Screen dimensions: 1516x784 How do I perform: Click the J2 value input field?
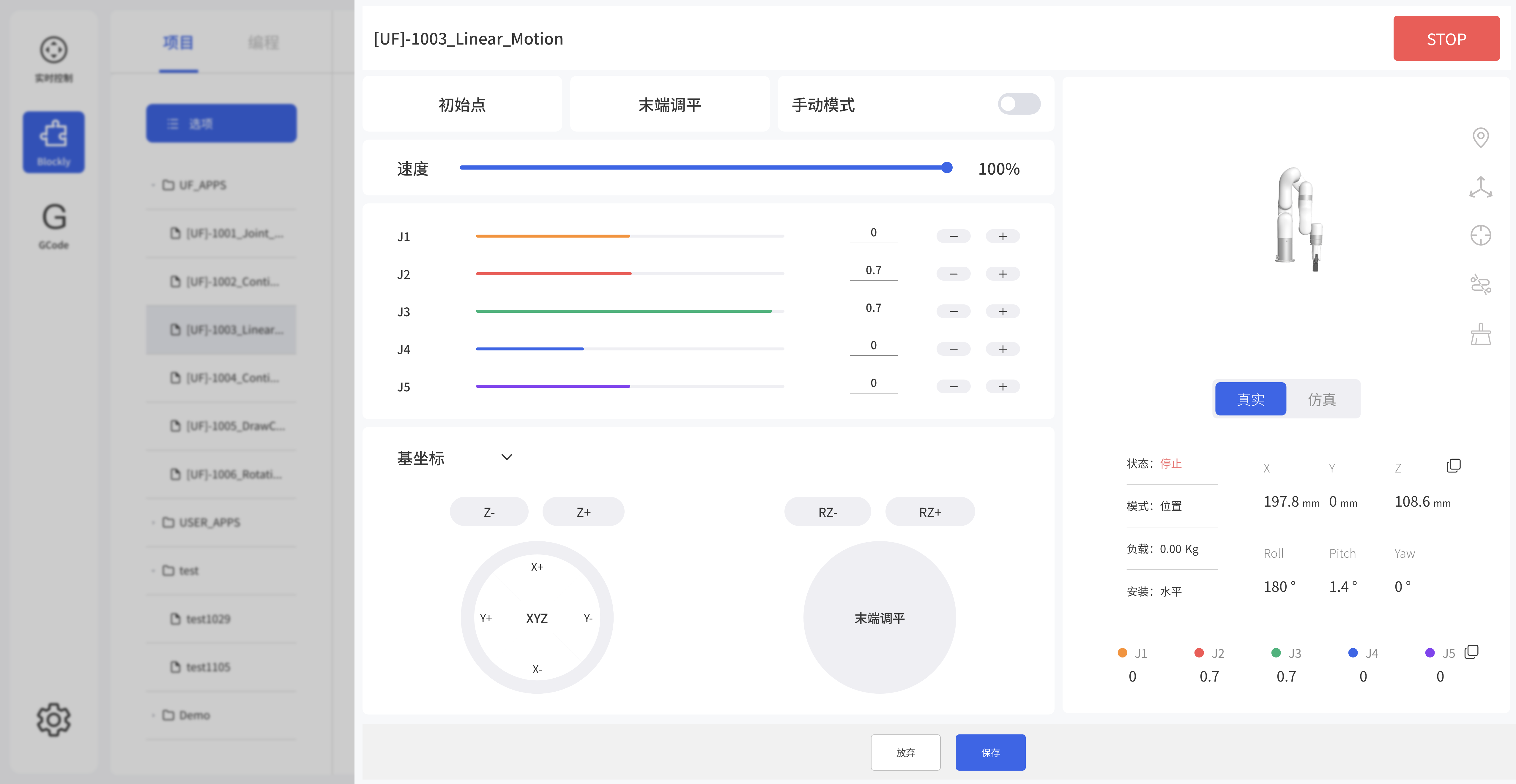point(873,270)
